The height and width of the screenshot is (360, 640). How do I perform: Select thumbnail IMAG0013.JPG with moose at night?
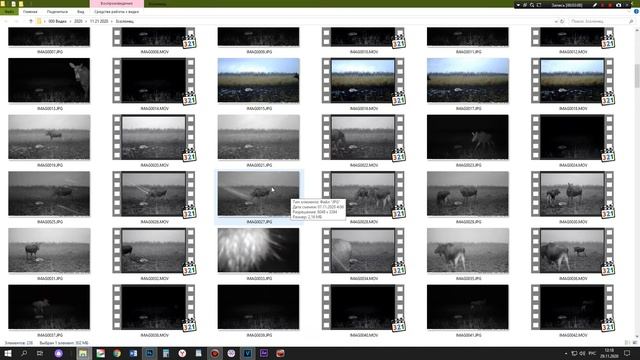pos(49,80)
